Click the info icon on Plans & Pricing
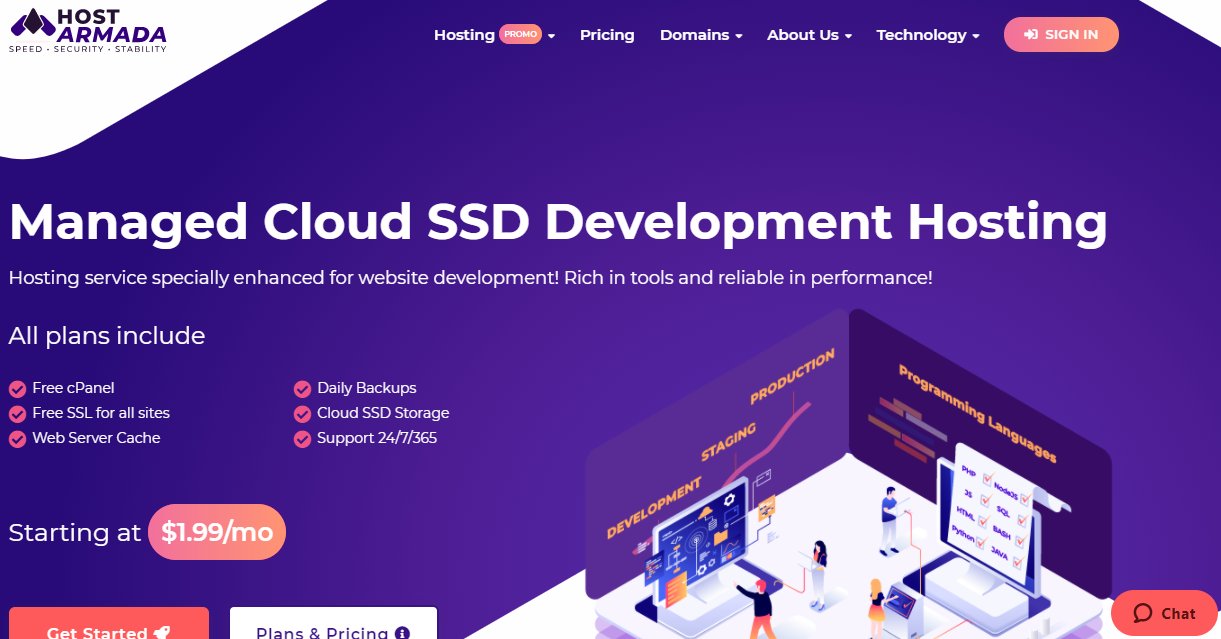 (x=403, y=631)
